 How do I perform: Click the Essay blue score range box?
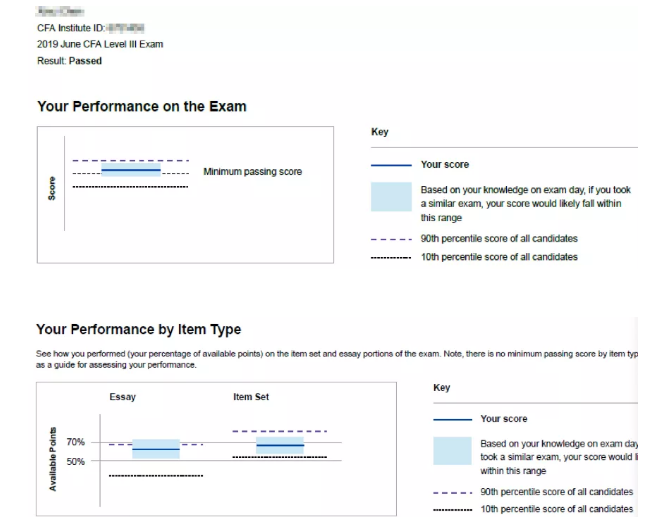pos(156,449)
